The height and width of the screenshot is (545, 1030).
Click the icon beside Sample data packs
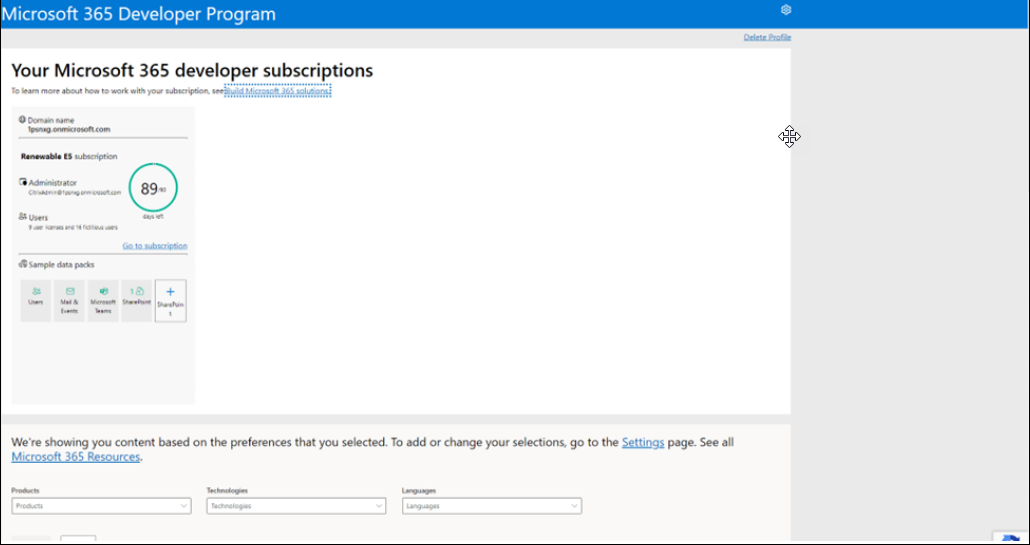point(23,264)
